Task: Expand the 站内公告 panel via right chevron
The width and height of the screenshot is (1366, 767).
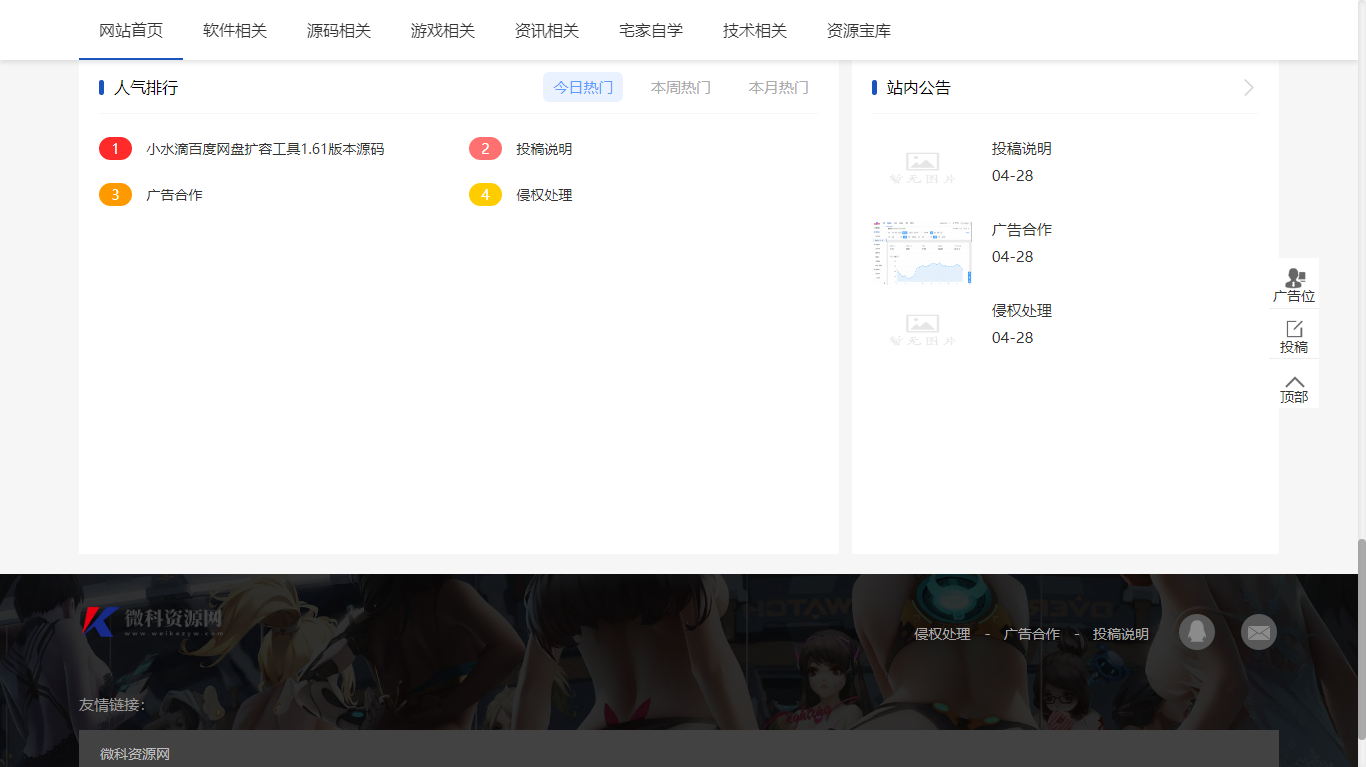Action: 1247,87
